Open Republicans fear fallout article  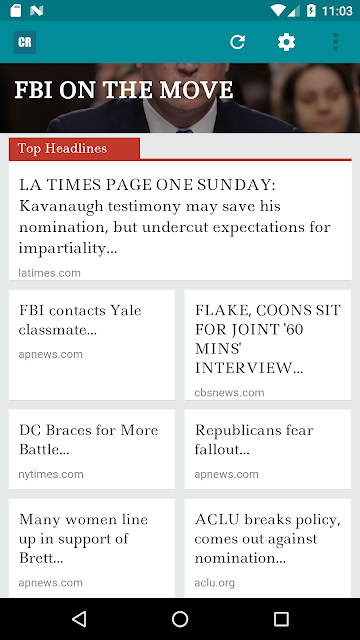pos(268,449)
